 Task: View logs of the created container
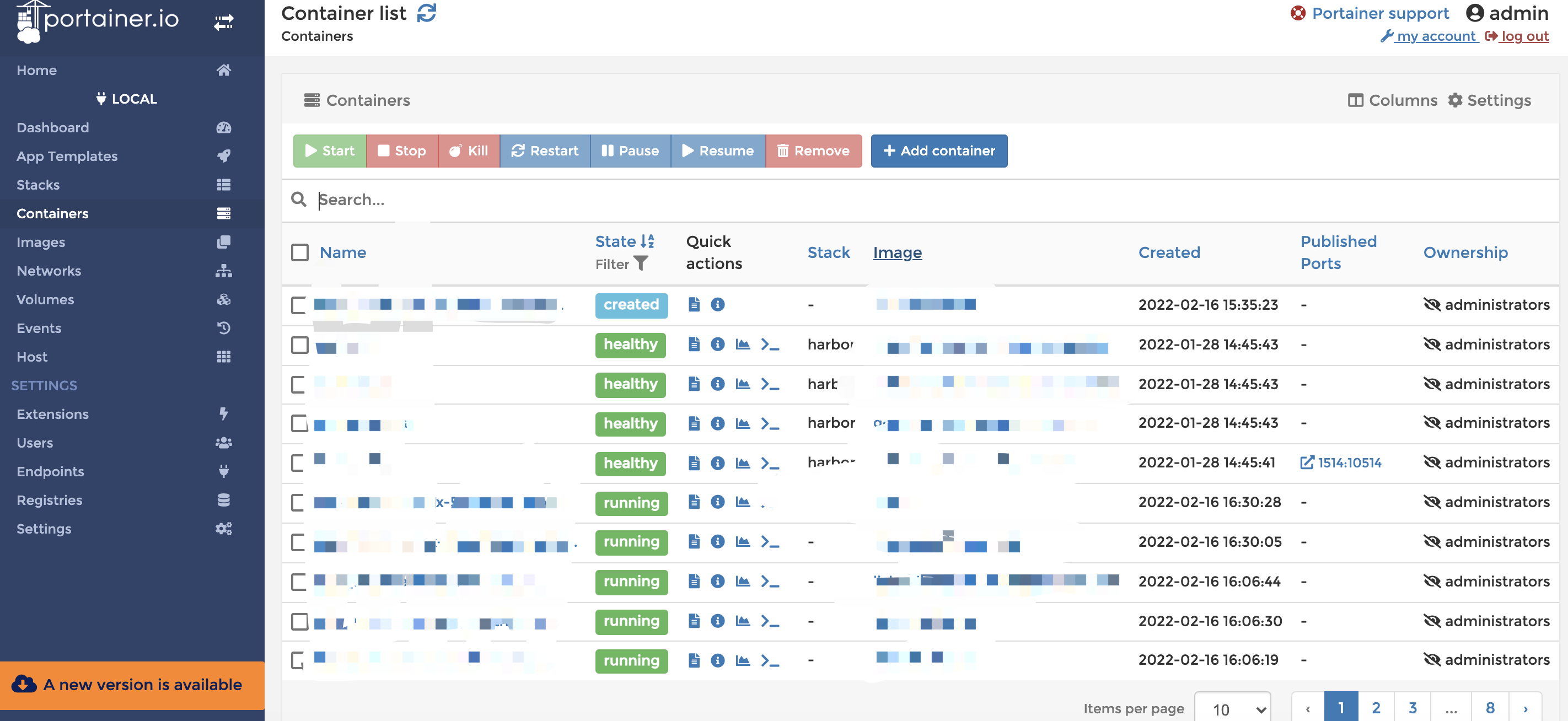click(x=693, y=305)
